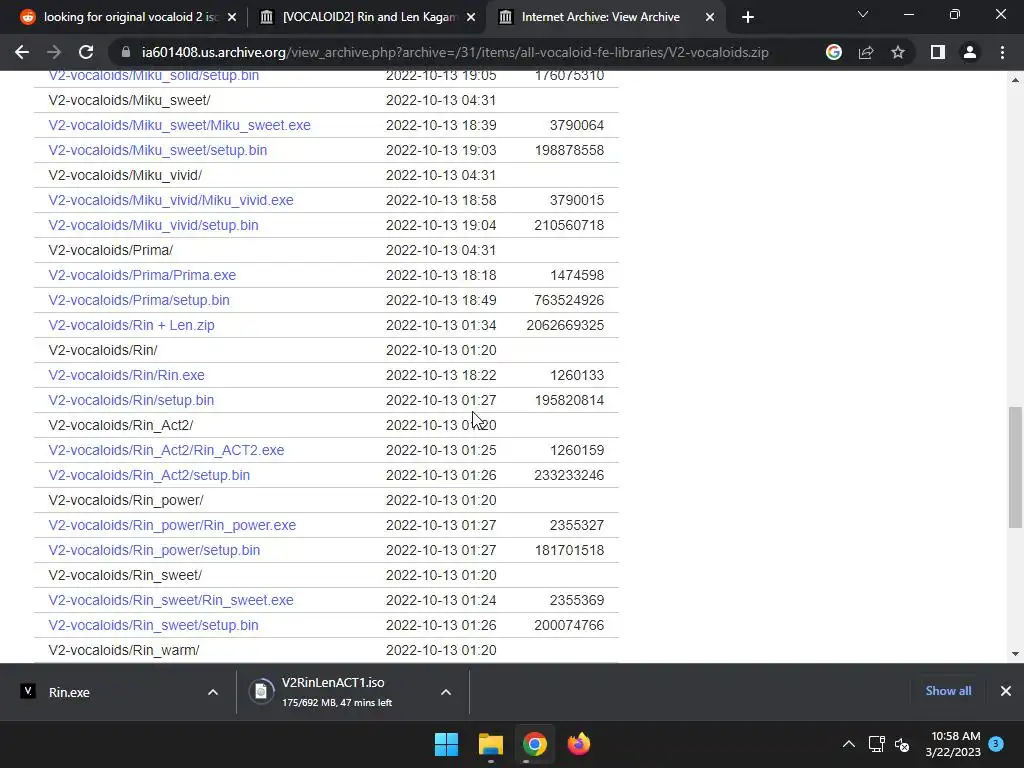Click the page vertical scrollbar thumb
The width and height of the screenshot is (1024, 768).
[1015, 467]
